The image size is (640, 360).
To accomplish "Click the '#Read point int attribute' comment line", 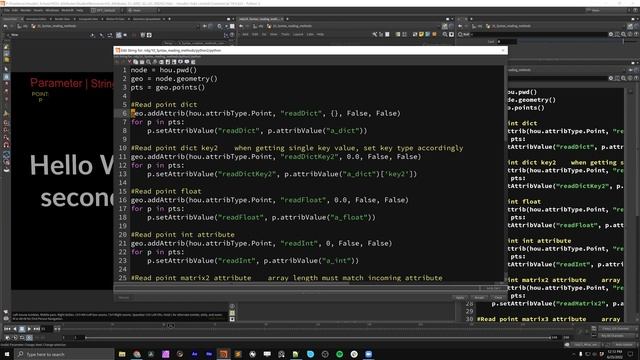I will [183, 235].
